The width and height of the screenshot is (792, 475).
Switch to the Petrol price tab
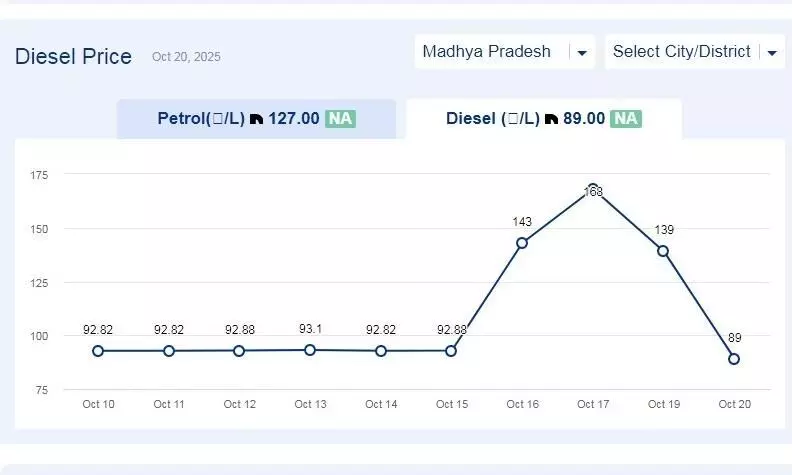[256, 119]
